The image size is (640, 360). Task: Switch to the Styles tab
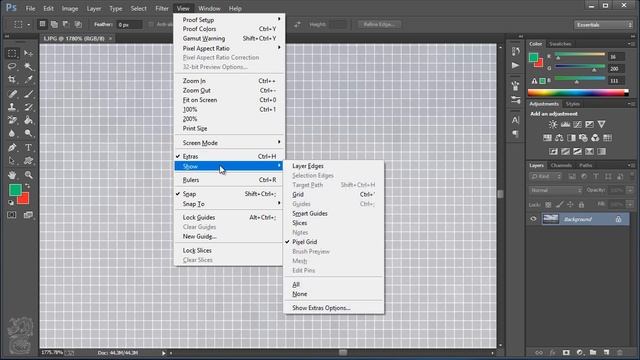(573, 104)
